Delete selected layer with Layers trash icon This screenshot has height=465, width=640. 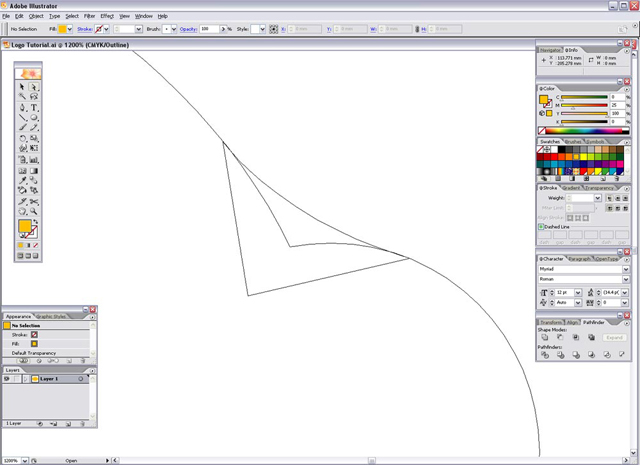pos(82,424)
